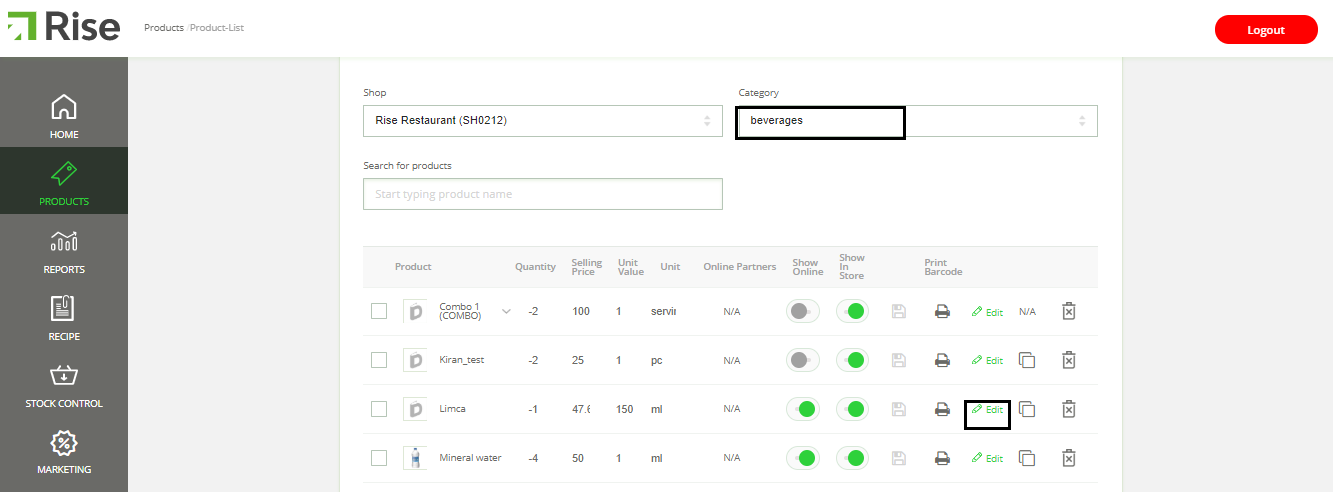
Task: Delete the Limca product
Action: [1068, 409]
